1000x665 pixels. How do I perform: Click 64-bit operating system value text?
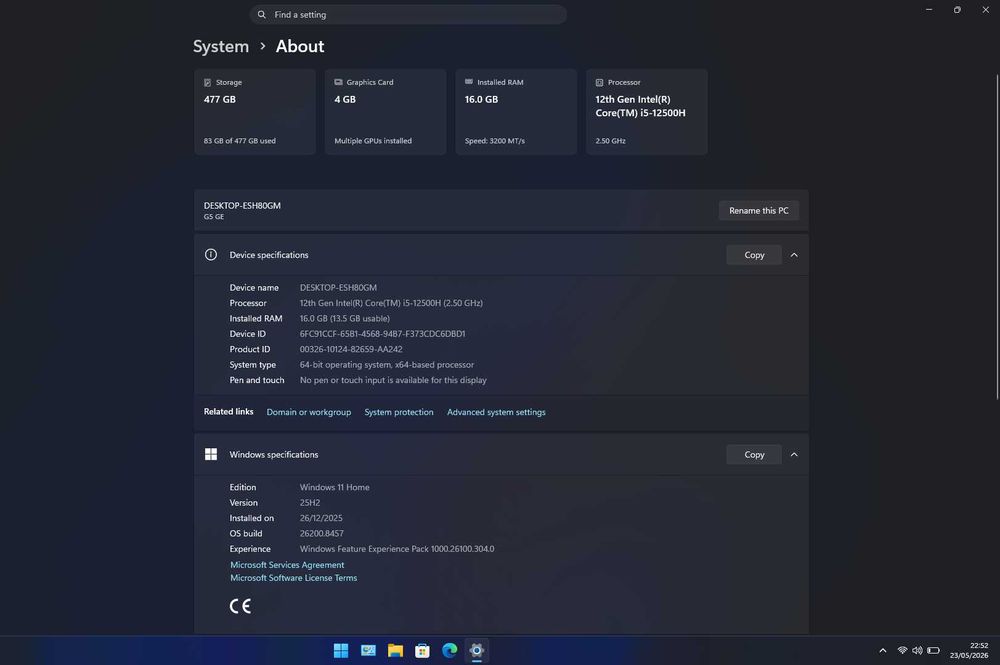386,365
